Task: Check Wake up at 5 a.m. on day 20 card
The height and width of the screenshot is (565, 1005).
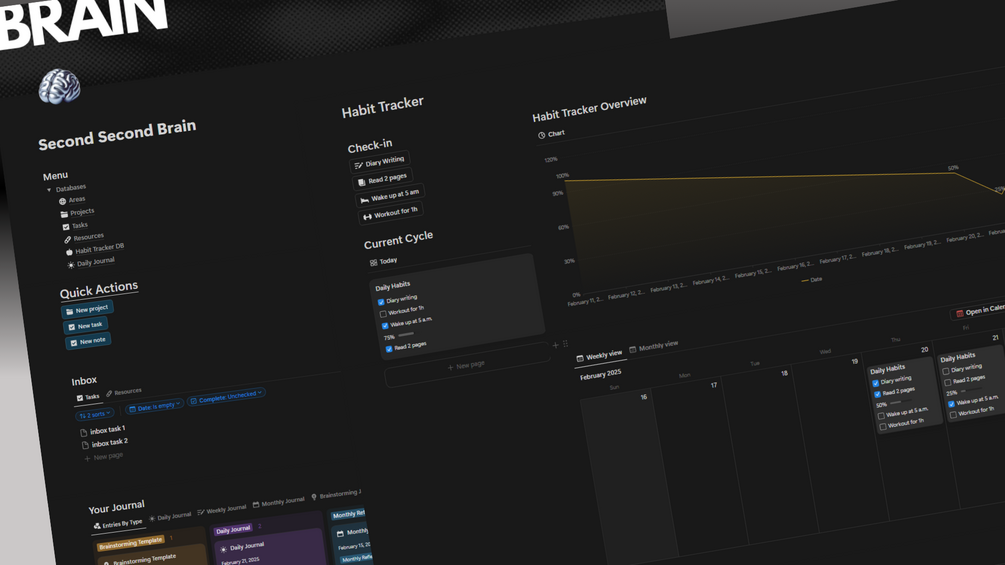Action: pyautogui.click(x=881, y=416)
